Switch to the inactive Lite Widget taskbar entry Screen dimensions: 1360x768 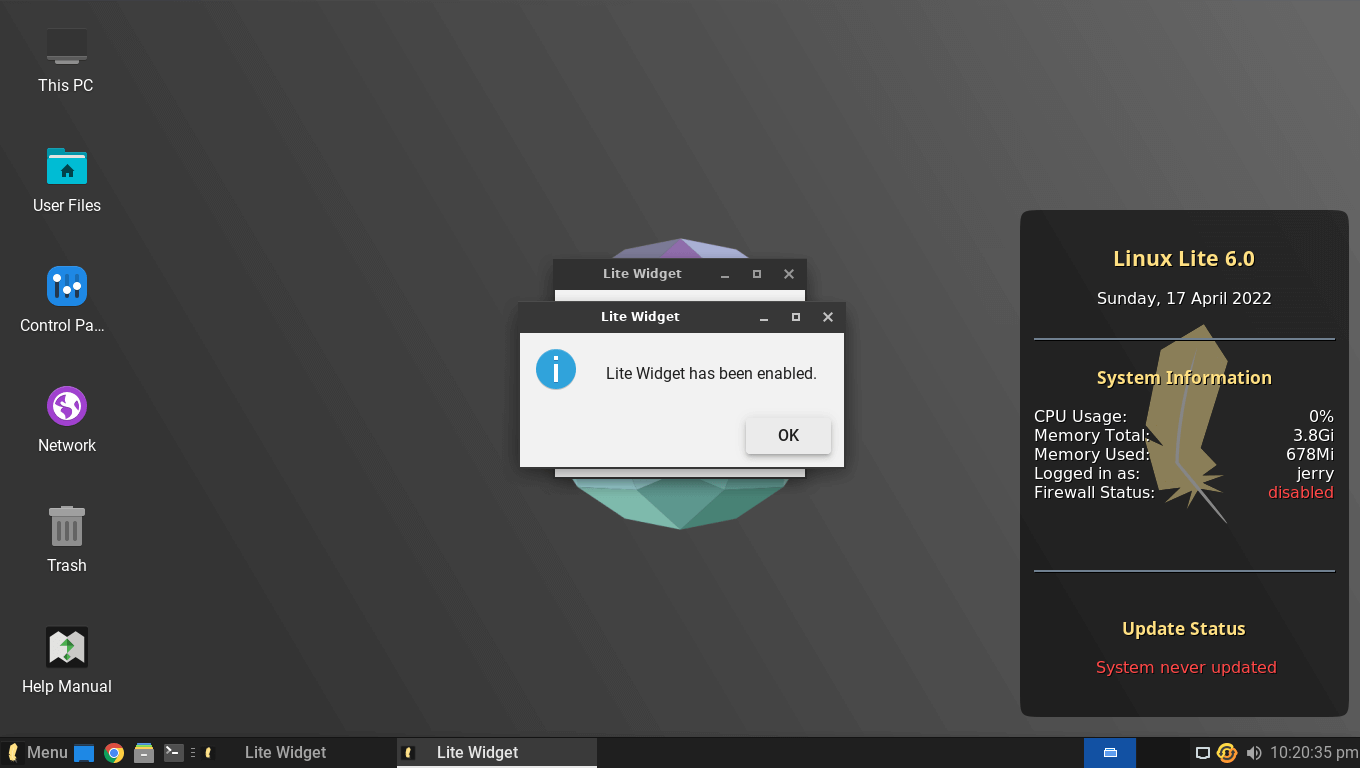[285, 753]
